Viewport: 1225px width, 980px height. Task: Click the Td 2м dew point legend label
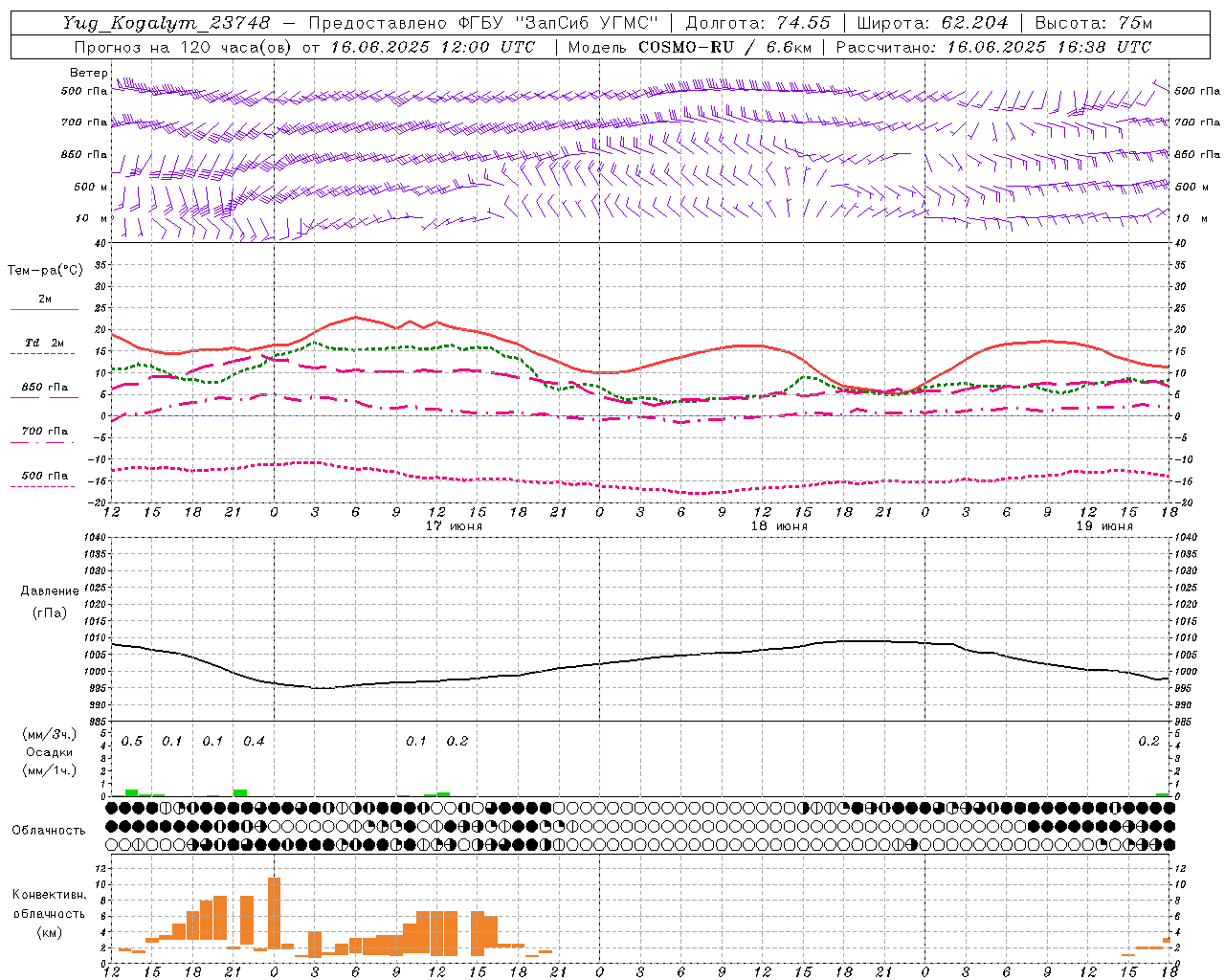[x=45, y=343]
